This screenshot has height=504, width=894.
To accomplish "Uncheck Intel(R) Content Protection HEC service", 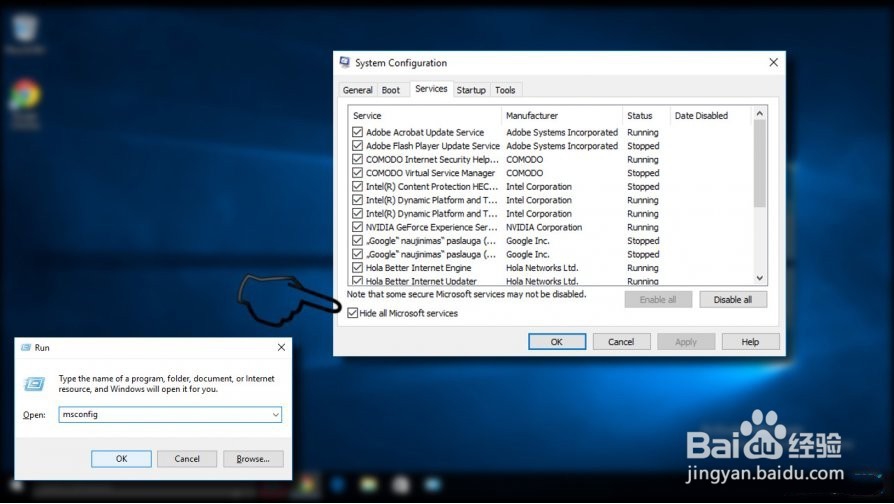I will (x=357, y=186).
